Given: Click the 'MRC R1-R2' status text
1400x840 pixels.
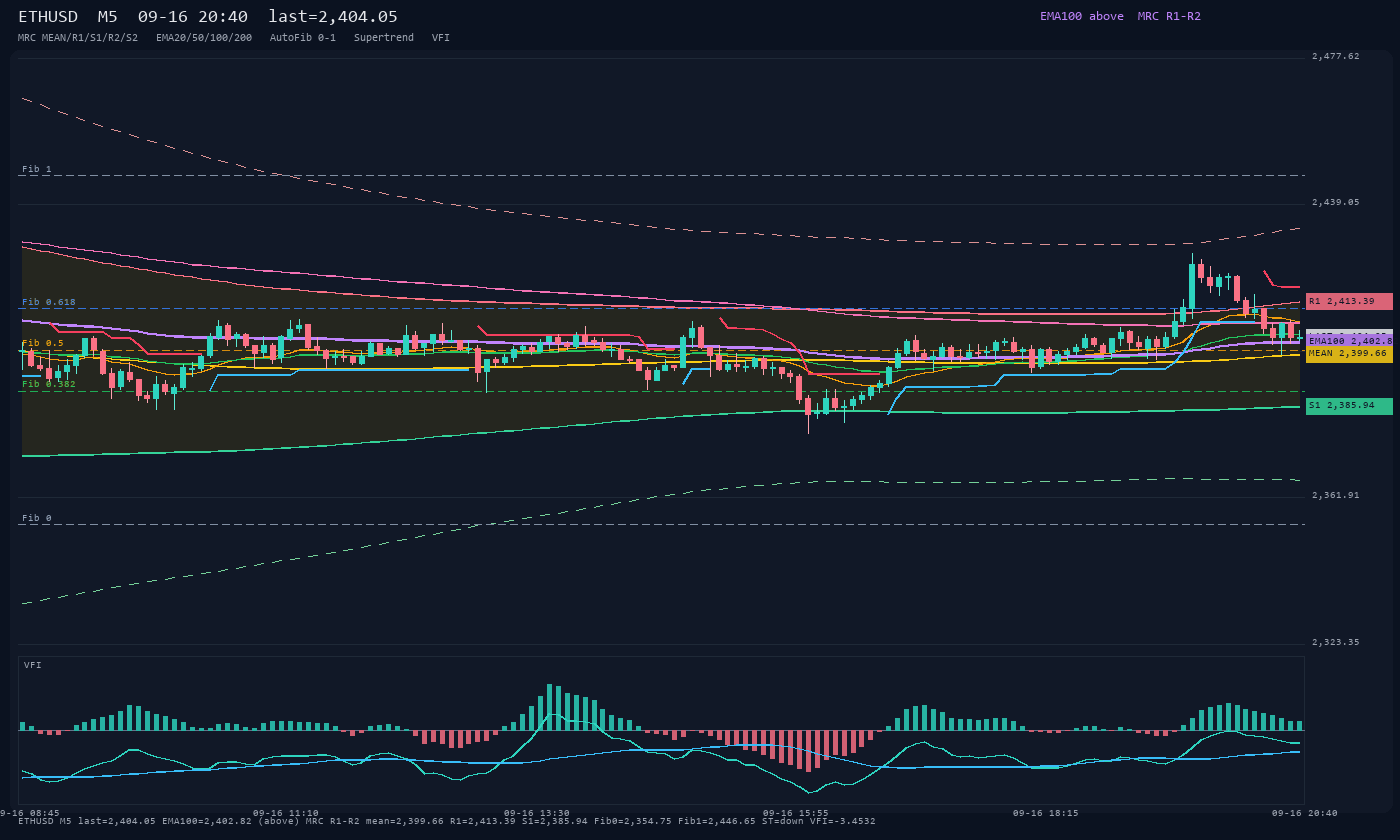Looking at the screenshot, I should click(1169, 16).
